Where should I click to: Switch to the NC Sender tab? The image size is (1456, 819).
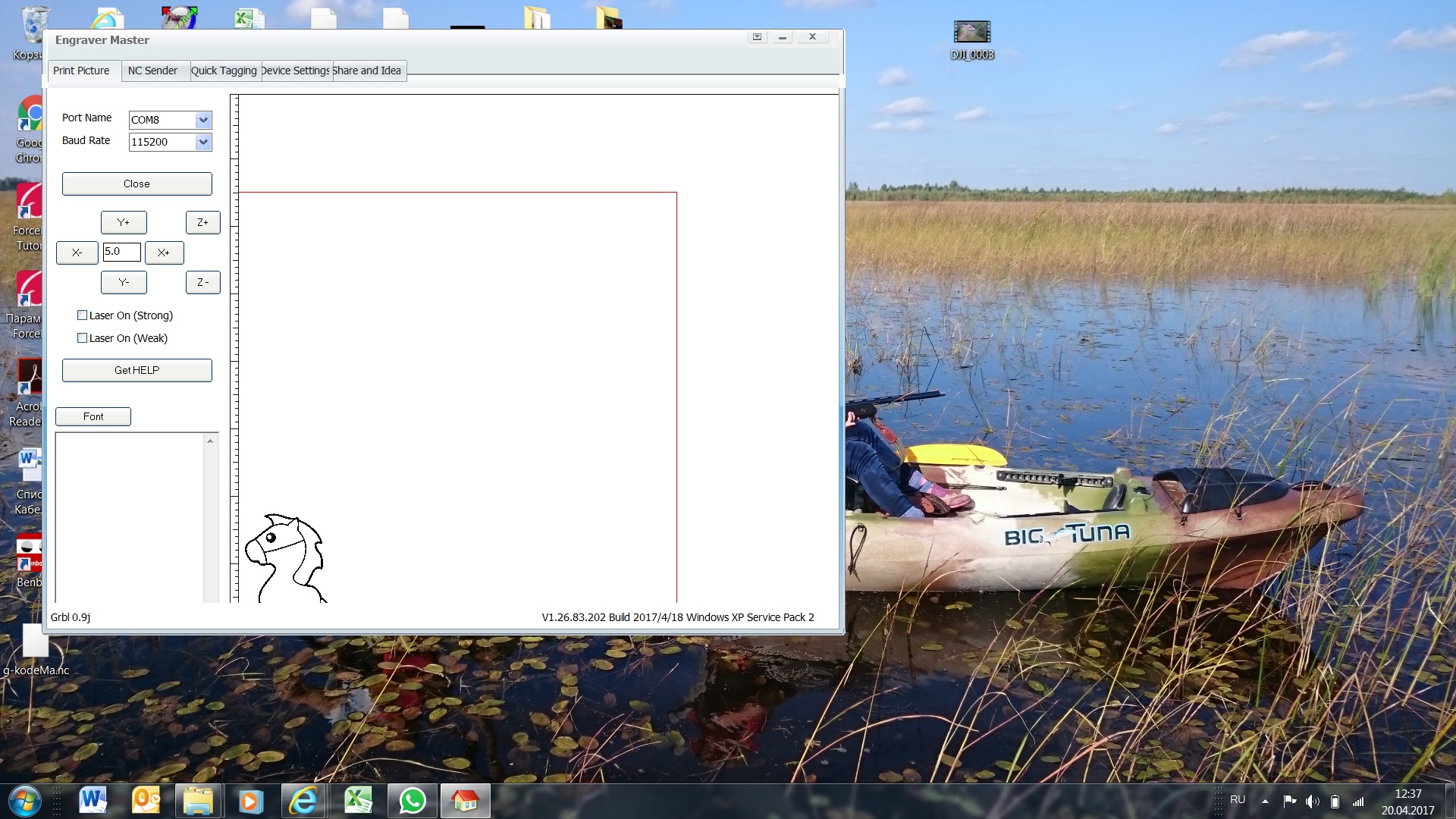(152, 71)
